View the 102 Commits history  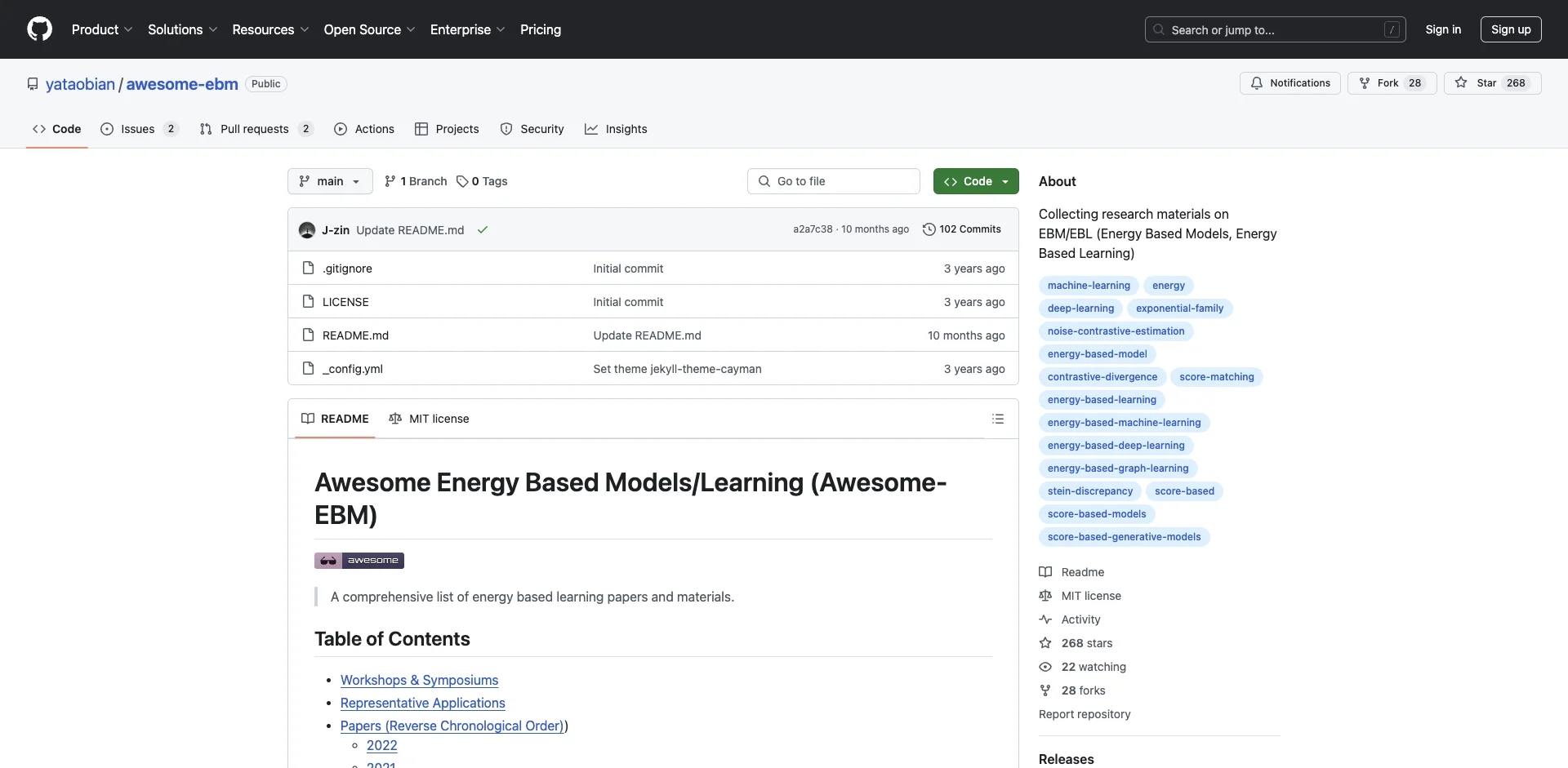961,229
